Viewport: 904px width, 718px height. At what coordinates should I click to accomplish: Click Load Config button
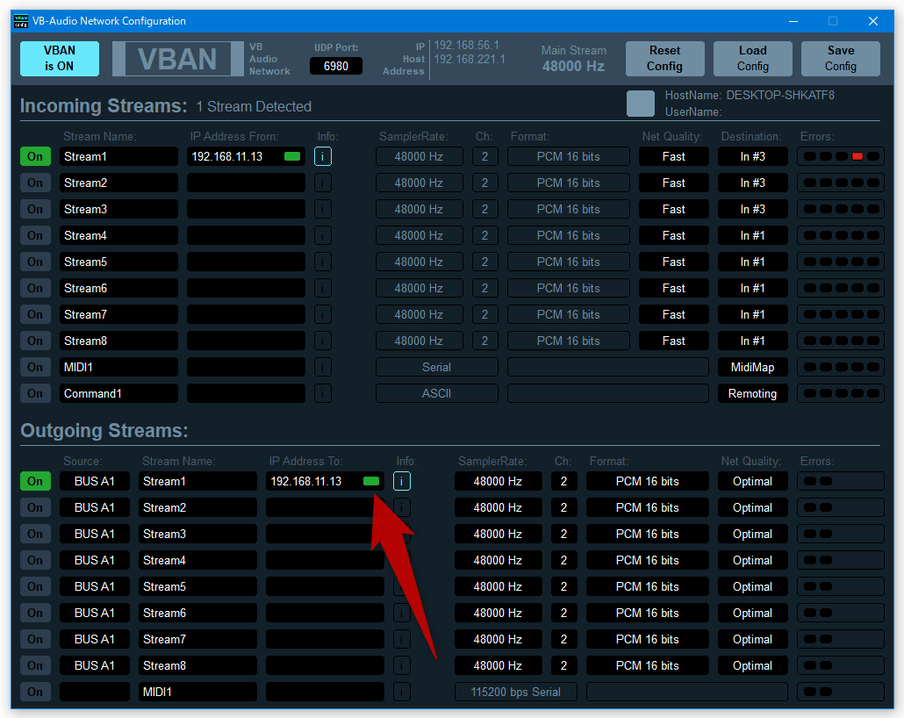coord(753,58)
